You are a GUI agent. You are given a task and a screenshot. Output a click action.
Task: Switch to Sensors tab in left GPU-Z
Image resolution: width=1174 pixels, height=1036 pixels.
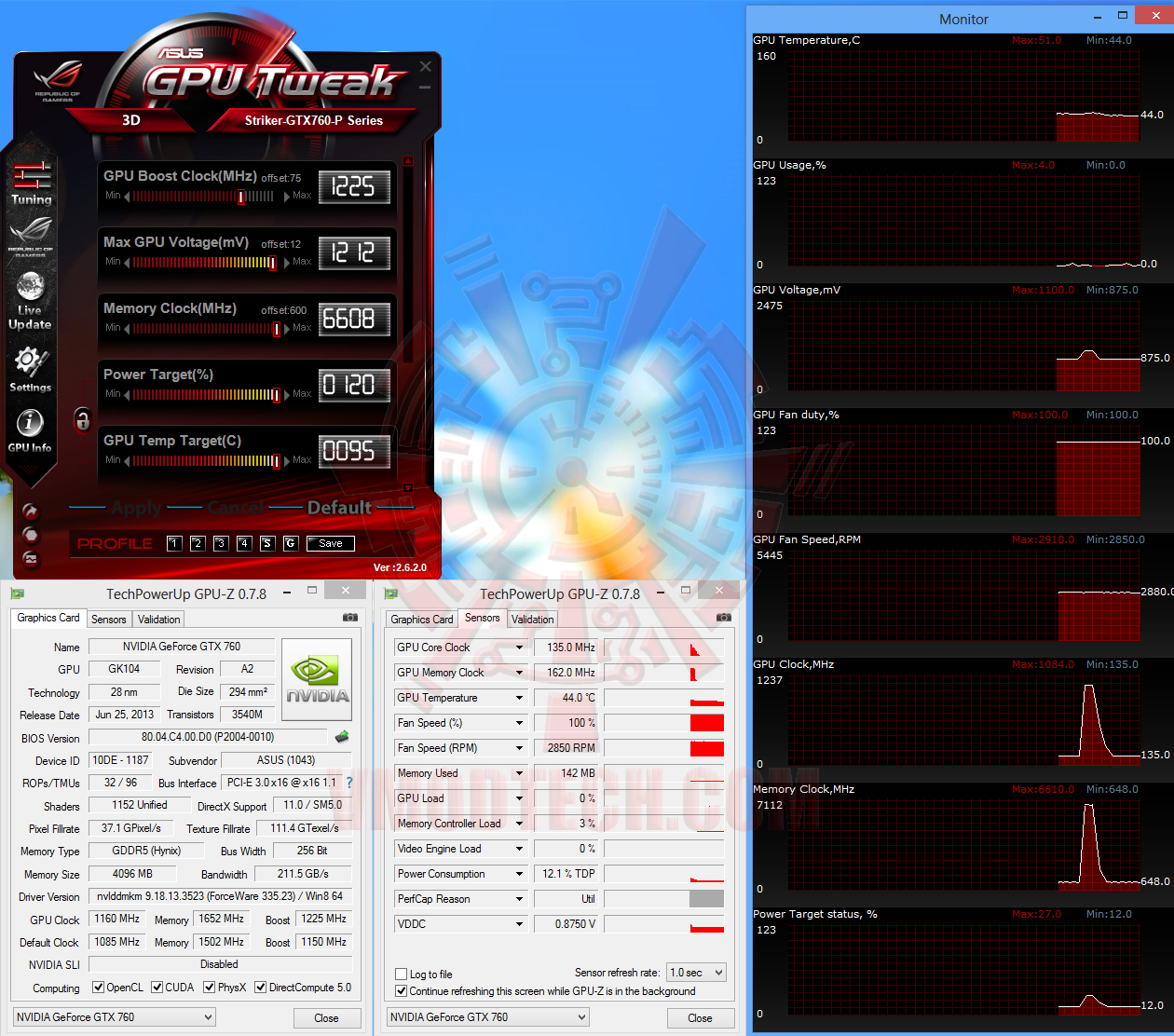[x=109, y=620]
